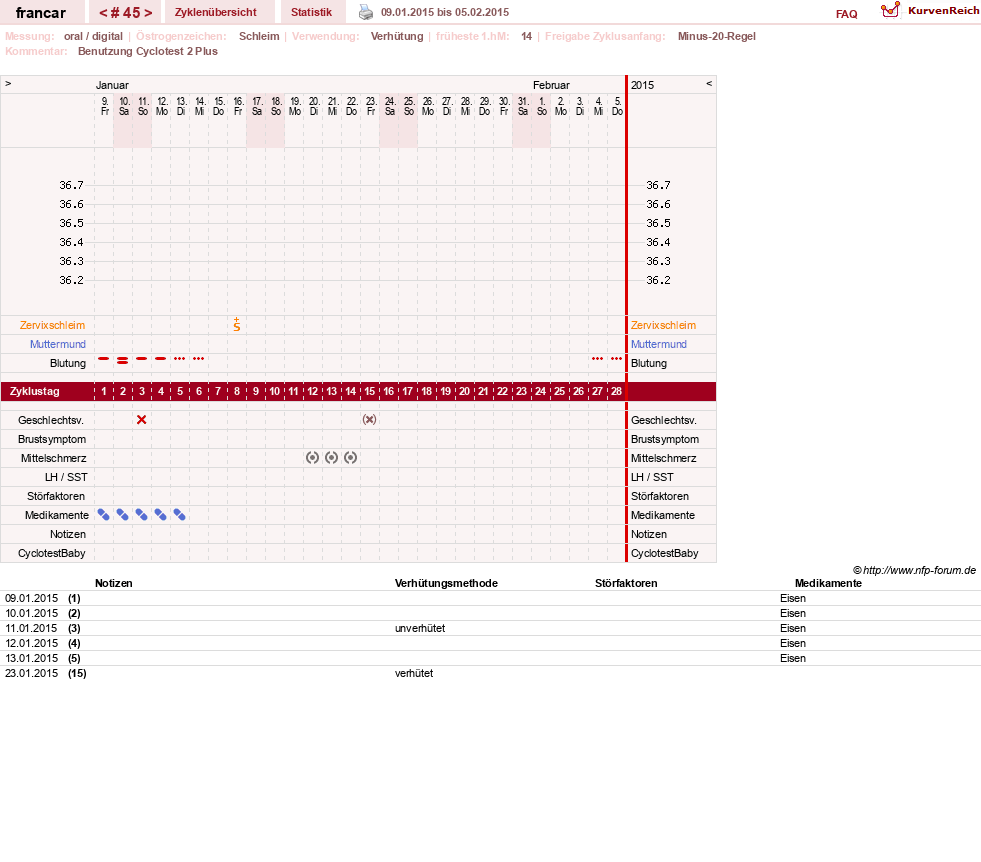Click the Mittelschmerz marker on cycle day 12

click(x=312, y=458)
